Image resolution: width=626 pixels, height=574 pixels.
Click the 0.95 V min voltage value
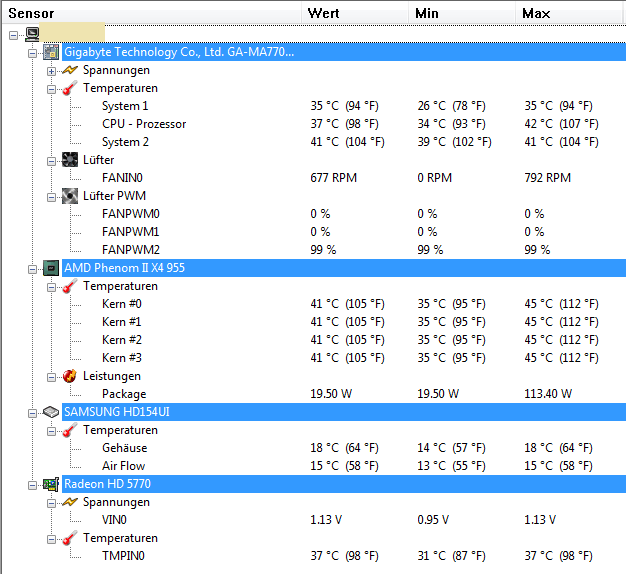coord(433,520)
